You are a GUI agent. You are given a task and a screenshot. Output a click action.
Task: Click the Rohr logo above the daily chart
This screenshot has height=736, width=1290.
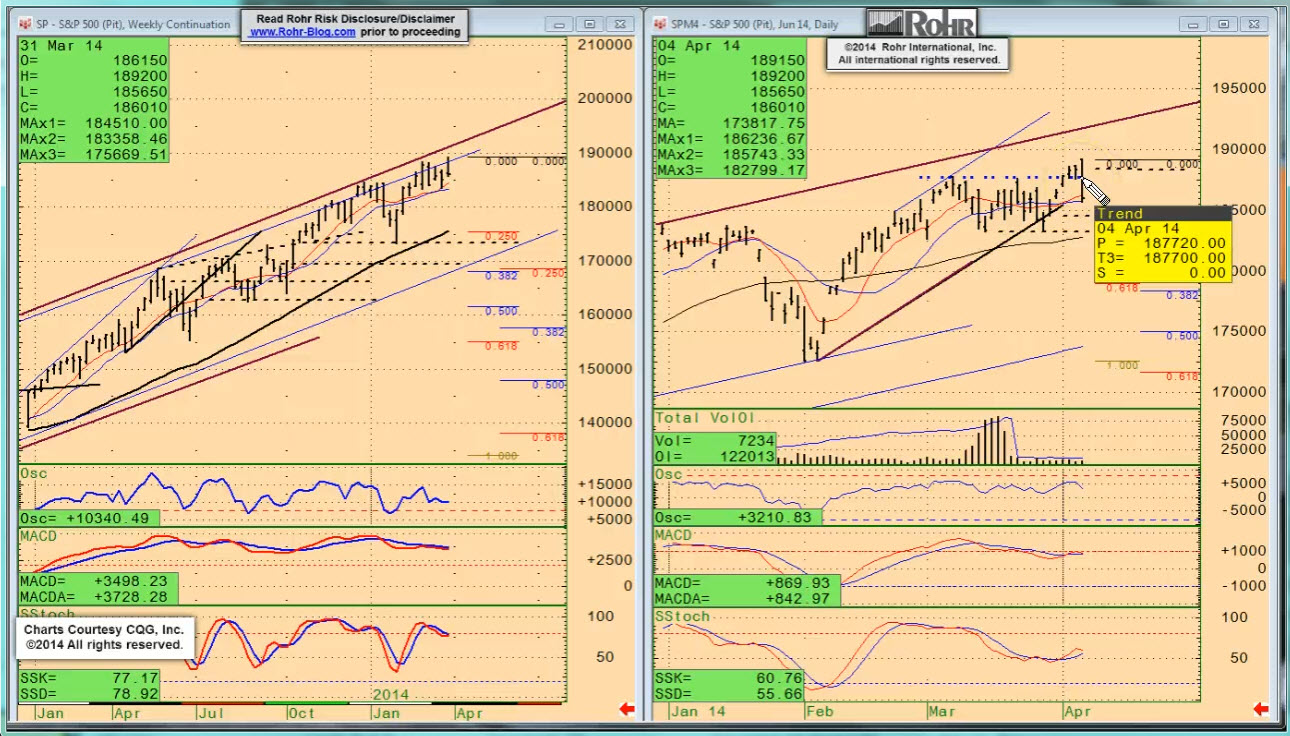pos(921,22)
